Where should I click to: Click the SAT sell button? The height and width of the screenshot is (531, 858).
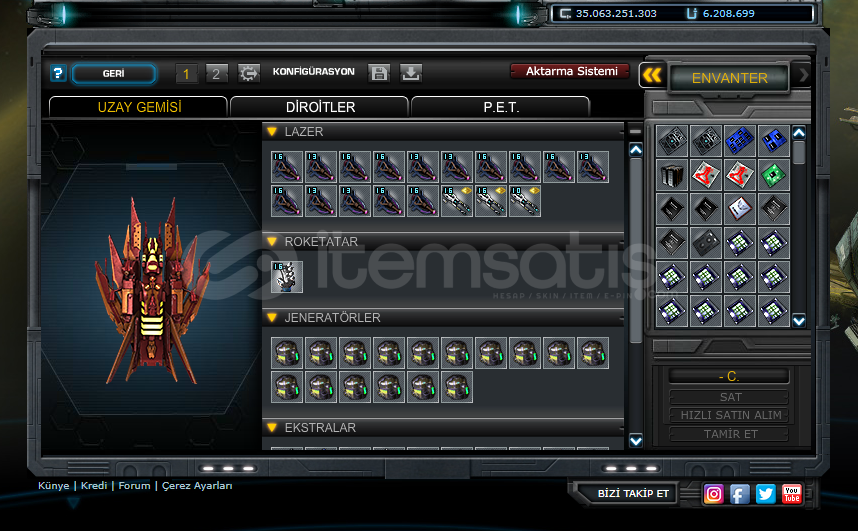click(x=729, y=397)
